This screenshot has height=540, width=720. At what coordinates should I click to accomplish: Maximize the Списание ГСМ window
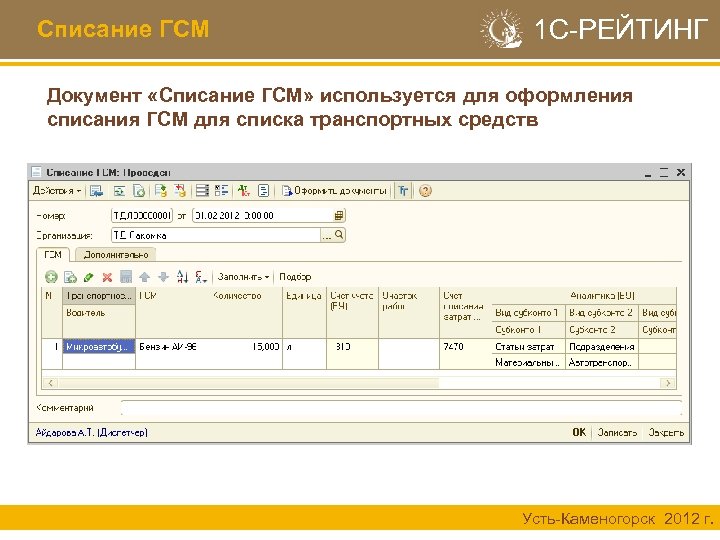tap(664, 173)
